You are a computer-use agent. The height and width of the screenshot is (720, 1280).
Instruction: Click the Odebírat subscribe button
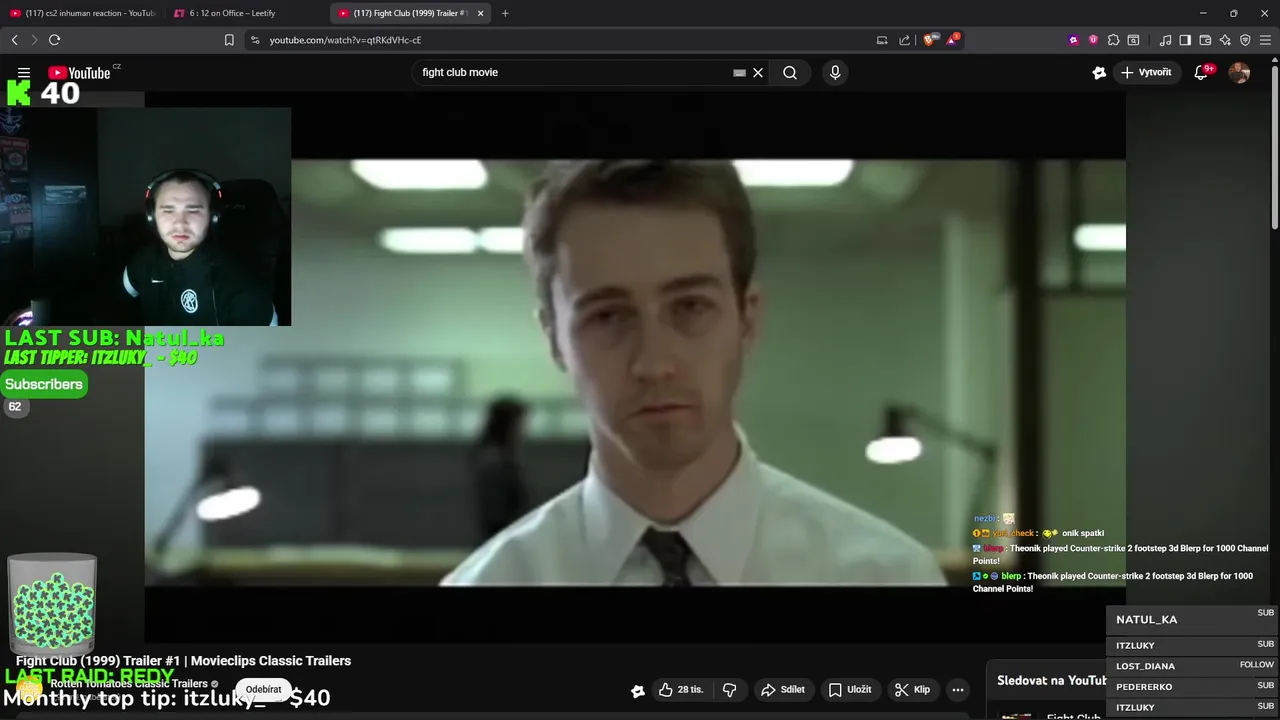pyautogui.click(x=264, y=689)
